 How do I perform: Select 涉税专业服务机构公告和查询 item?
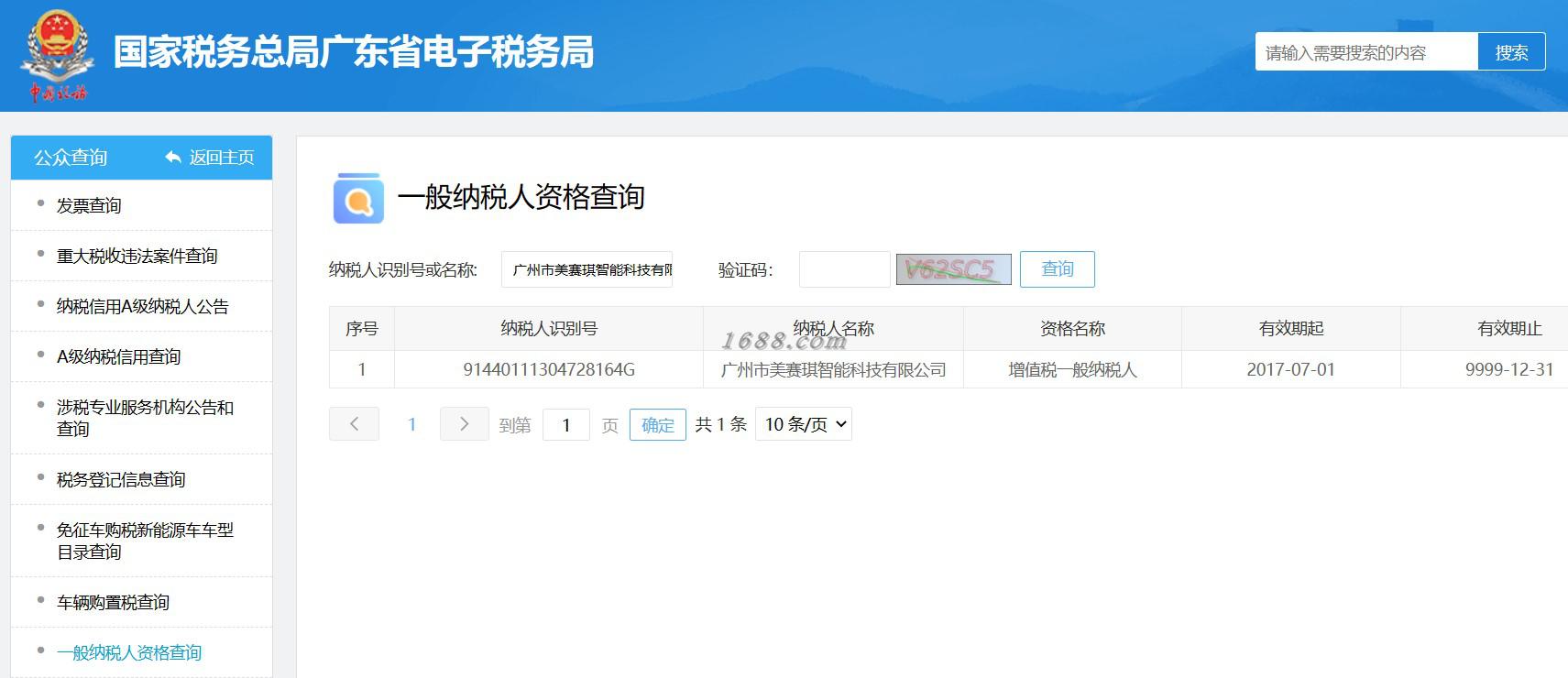tap(145, 418)
